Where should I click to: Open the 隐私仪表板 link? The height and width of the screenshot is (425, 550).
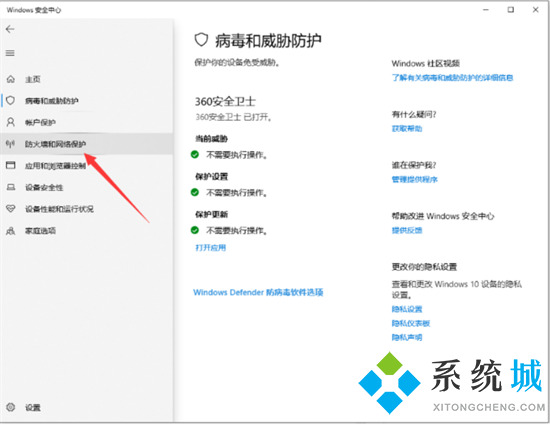pyautogui.click(x=411, y=323)
